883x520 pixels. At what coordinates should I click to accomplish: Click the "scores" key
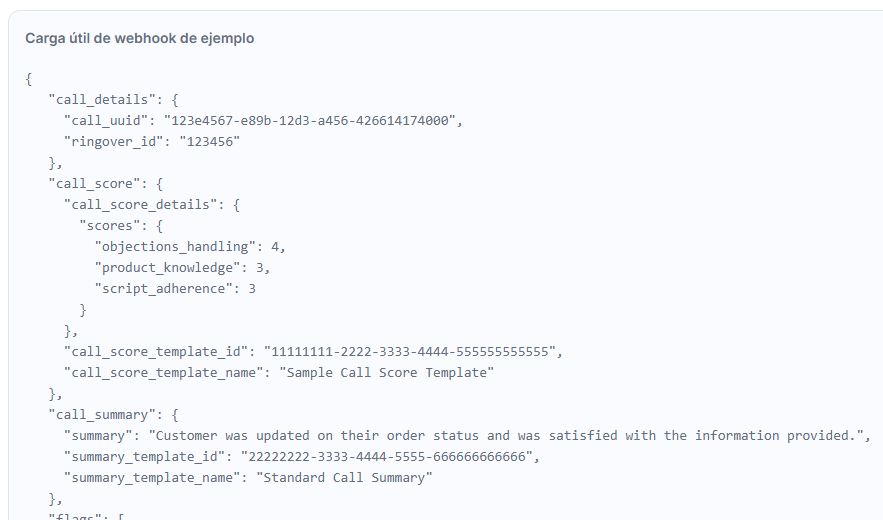point(109,225)
